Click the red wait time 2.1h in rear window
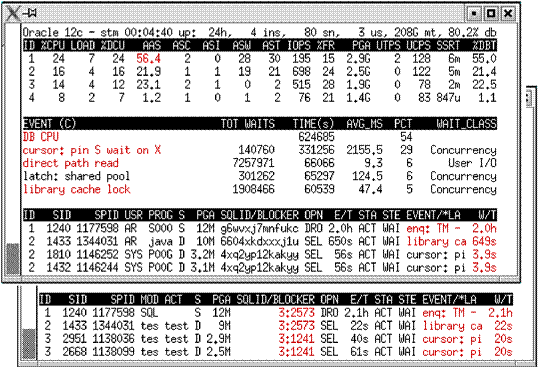538x367 pixels. point(500,313)
